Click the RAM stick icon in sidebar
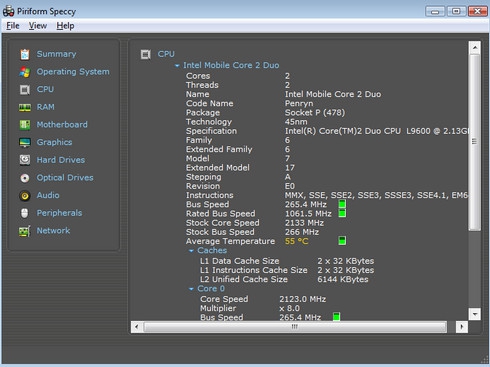 point(25,107)
